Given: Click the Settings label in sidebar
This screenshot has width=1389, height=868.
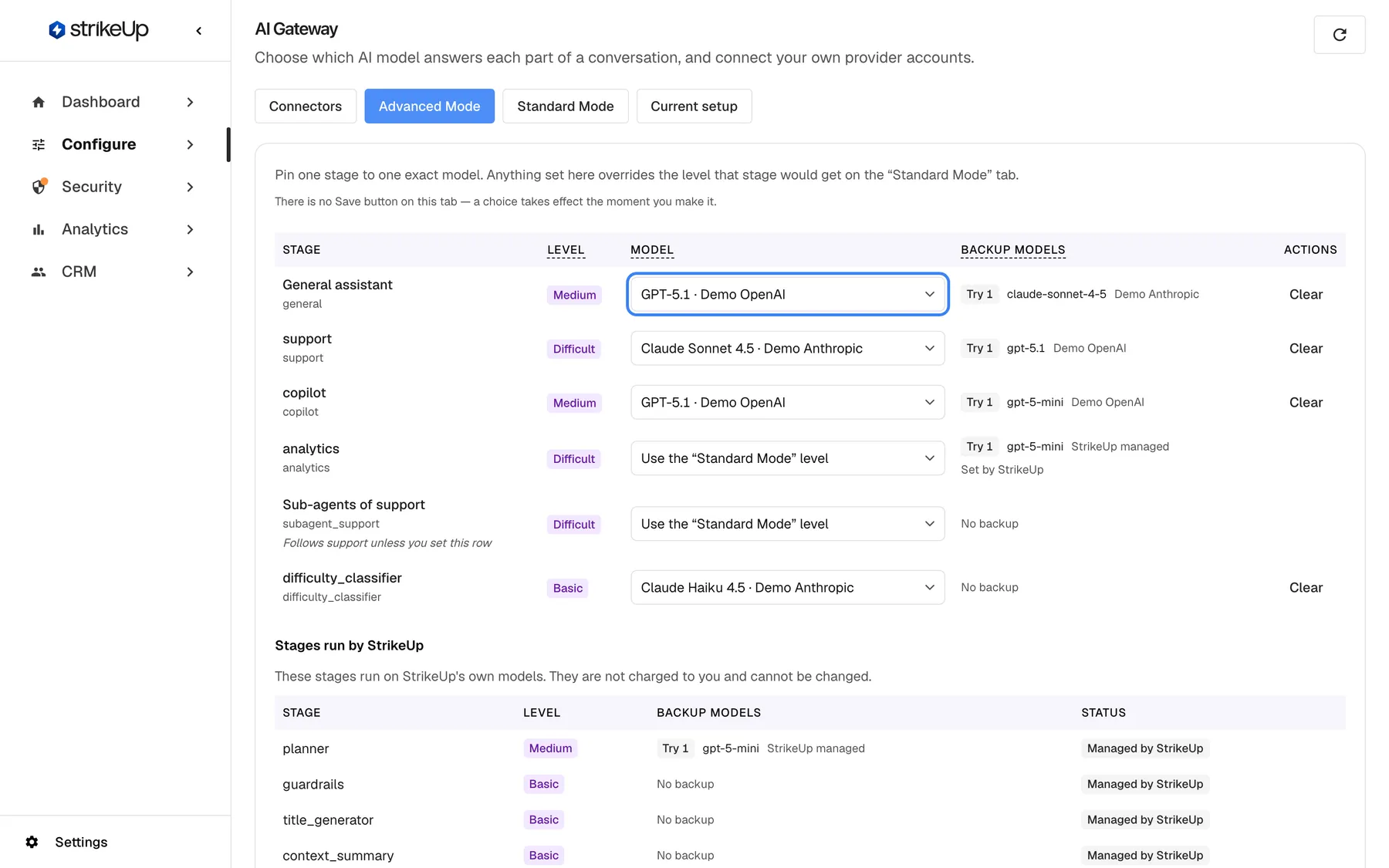Looking at the screenshot, I should [81, 842].
